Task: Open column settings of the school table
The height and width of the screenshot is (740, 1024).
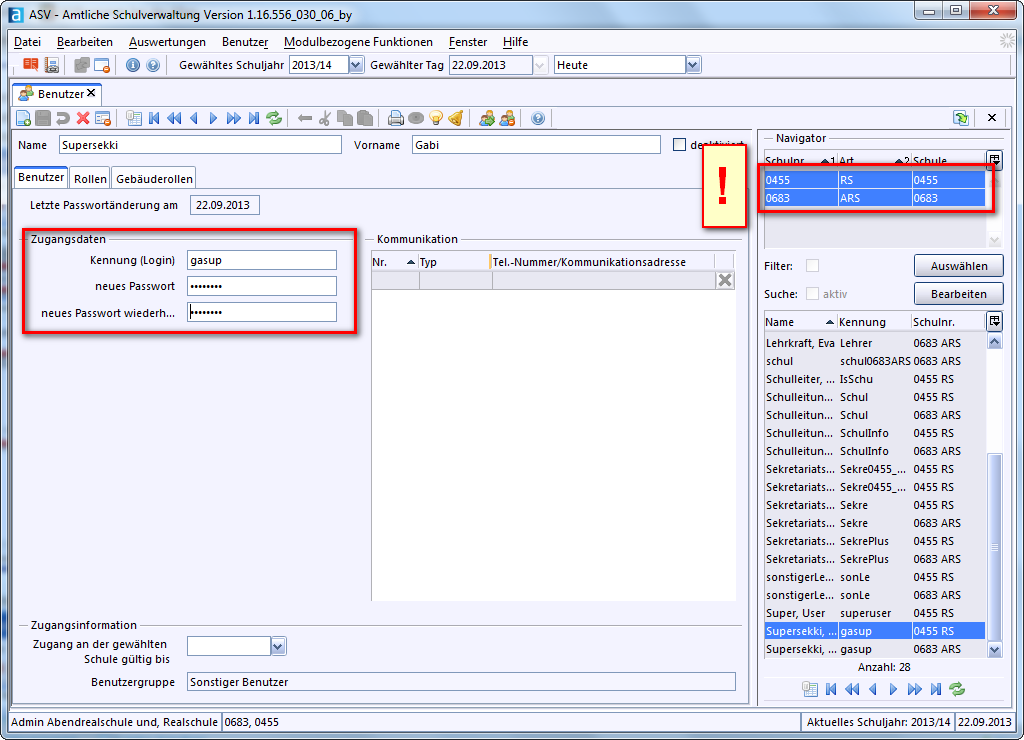Action: (994, 160)
